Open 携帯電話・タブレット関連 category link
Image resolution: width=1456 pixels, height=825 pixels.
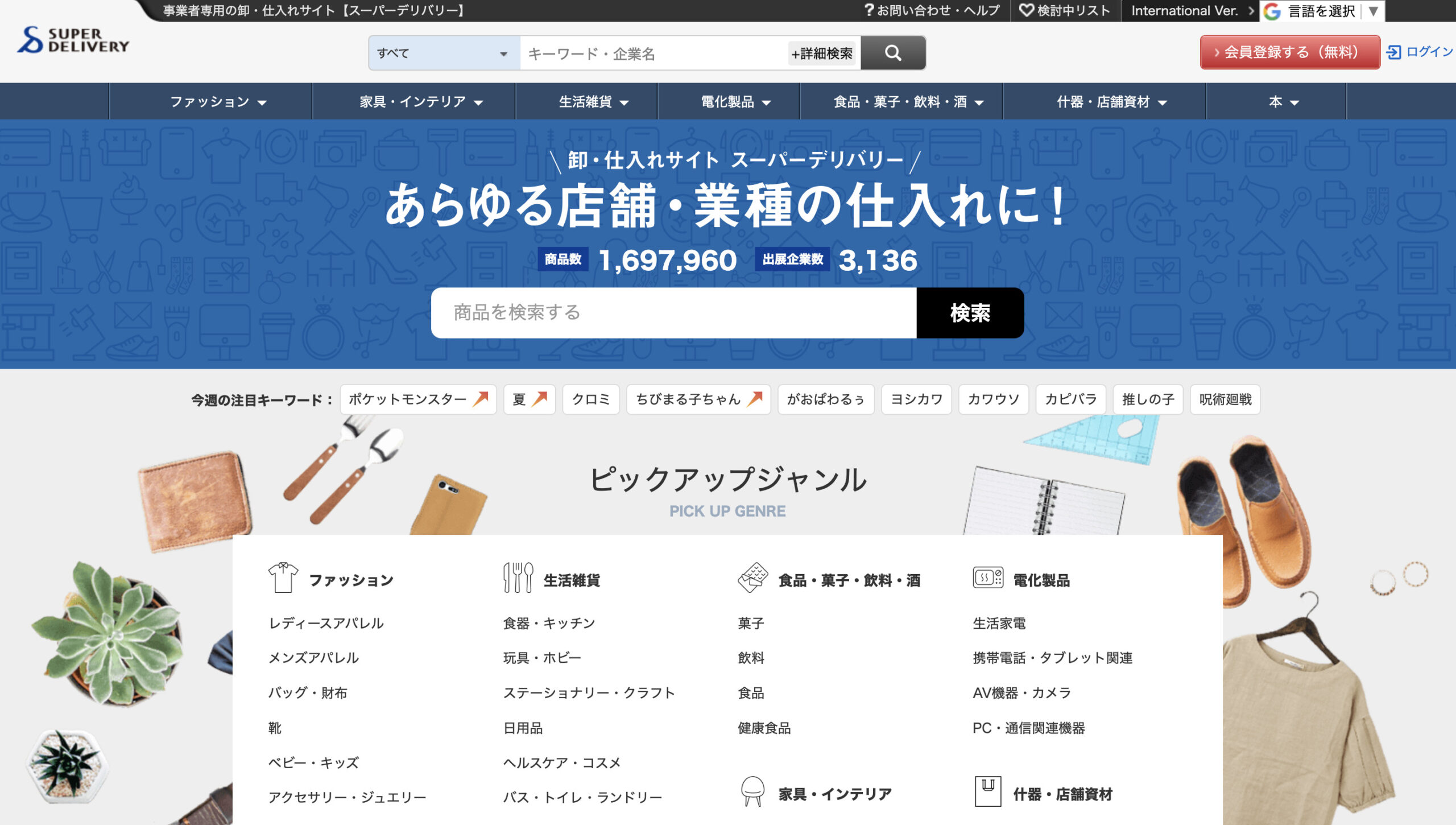pyautogui.click(x=1053, y=658)
